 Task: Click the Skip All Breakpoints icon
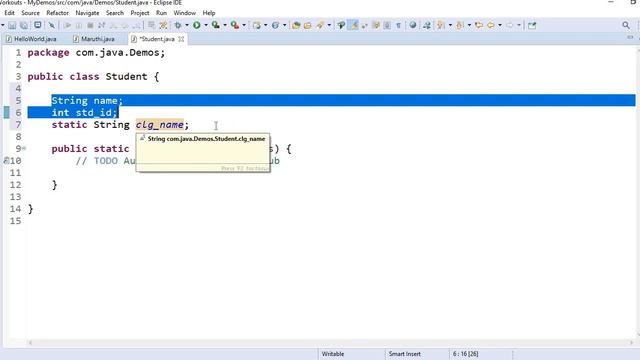pos(51,25)
